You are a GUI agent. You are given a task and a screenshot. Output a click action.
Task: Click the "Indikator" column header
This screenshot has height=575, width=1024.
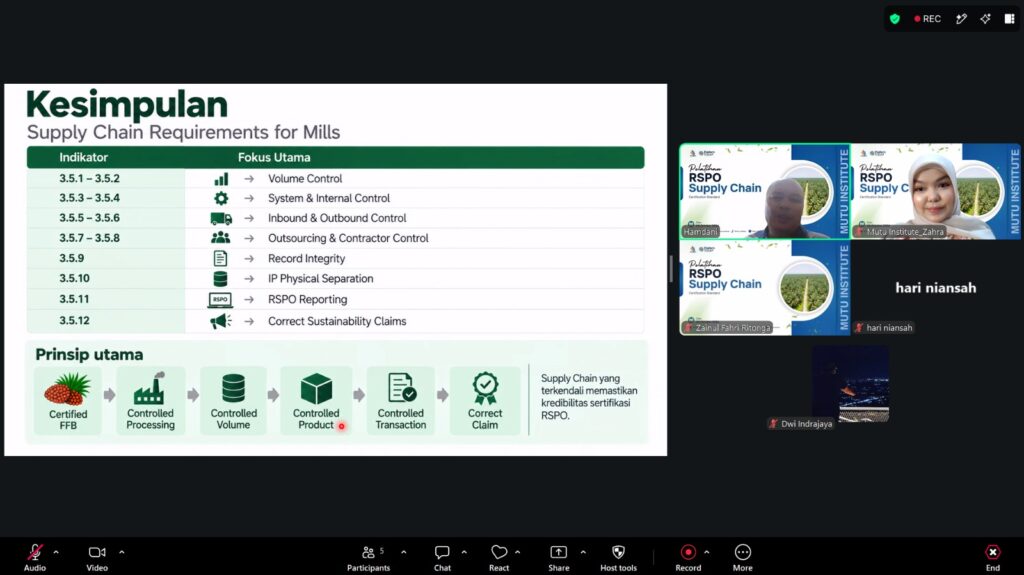point(84,157)
